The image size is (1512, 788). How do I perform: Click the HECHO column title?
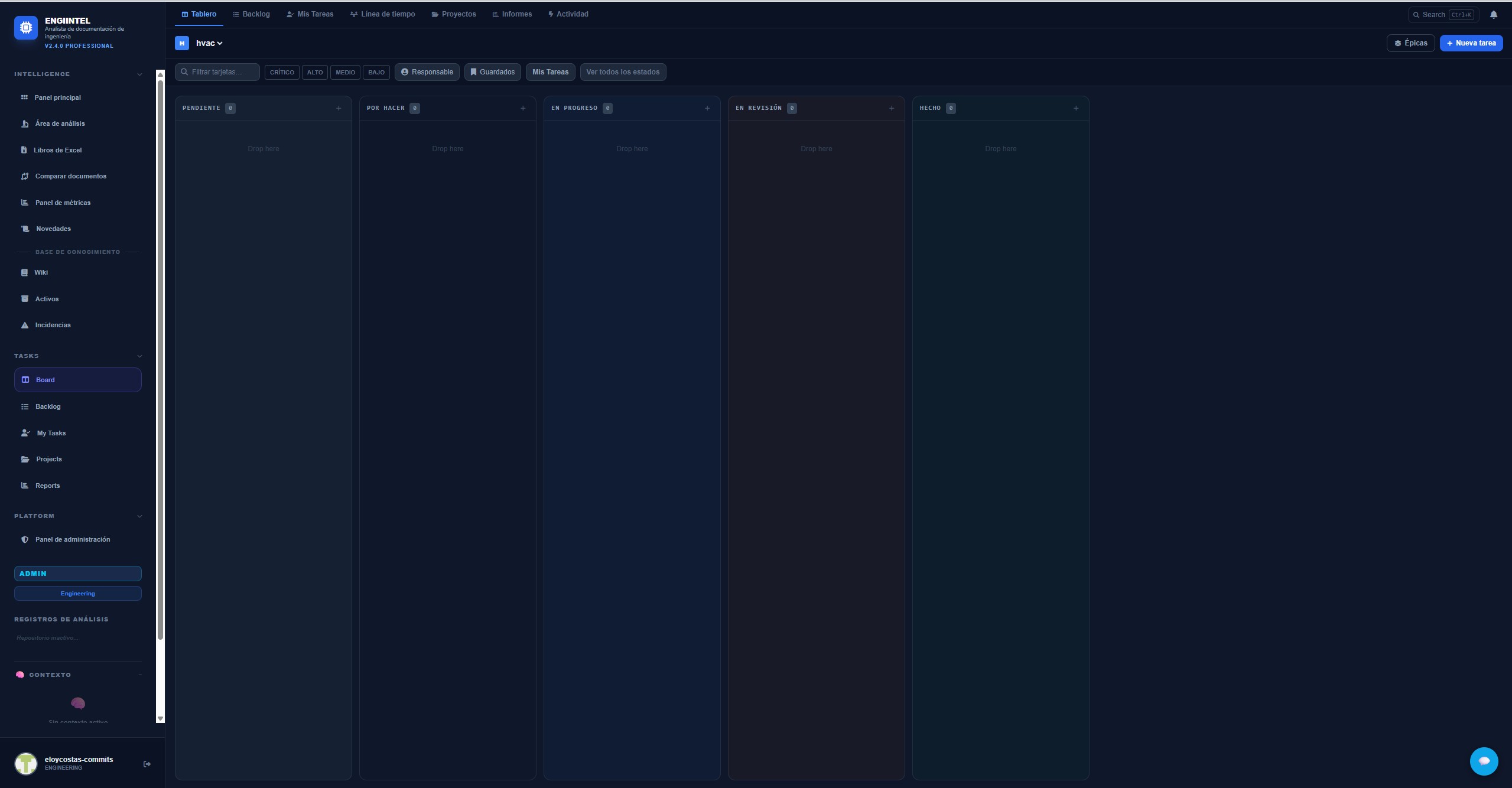(x=930, y=108)
